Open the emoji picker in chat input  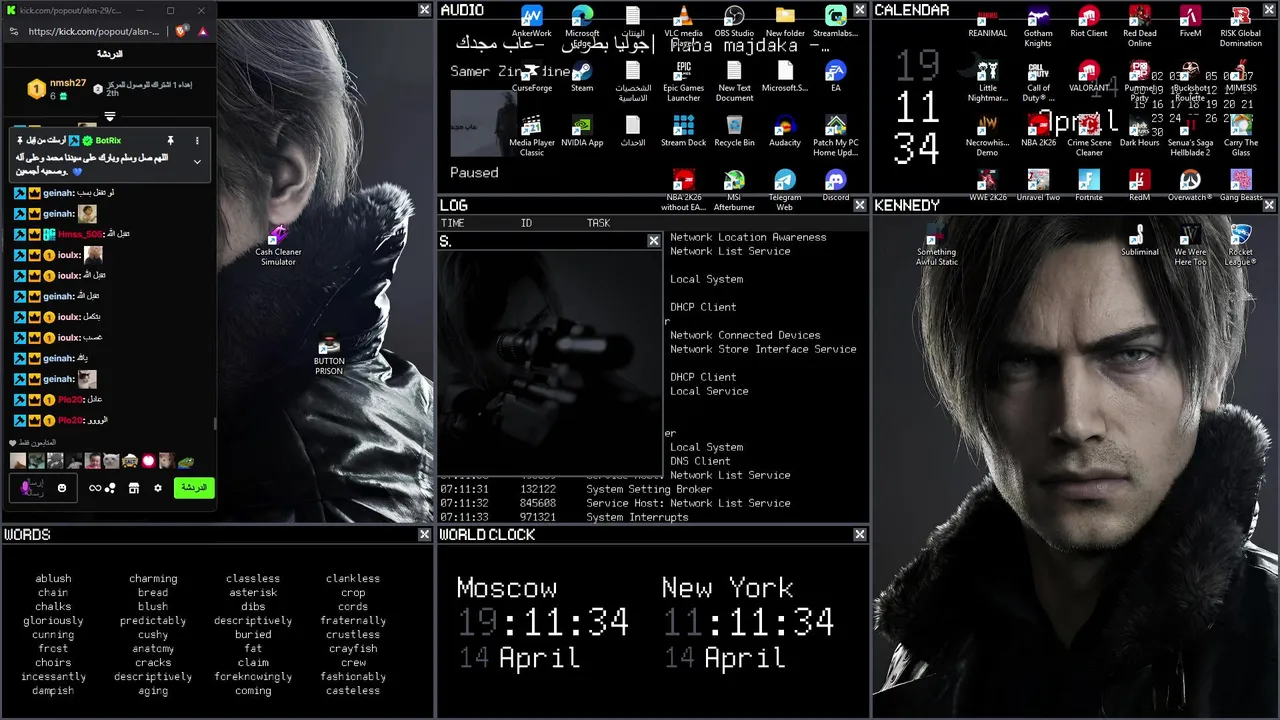(x=62, y=488)
